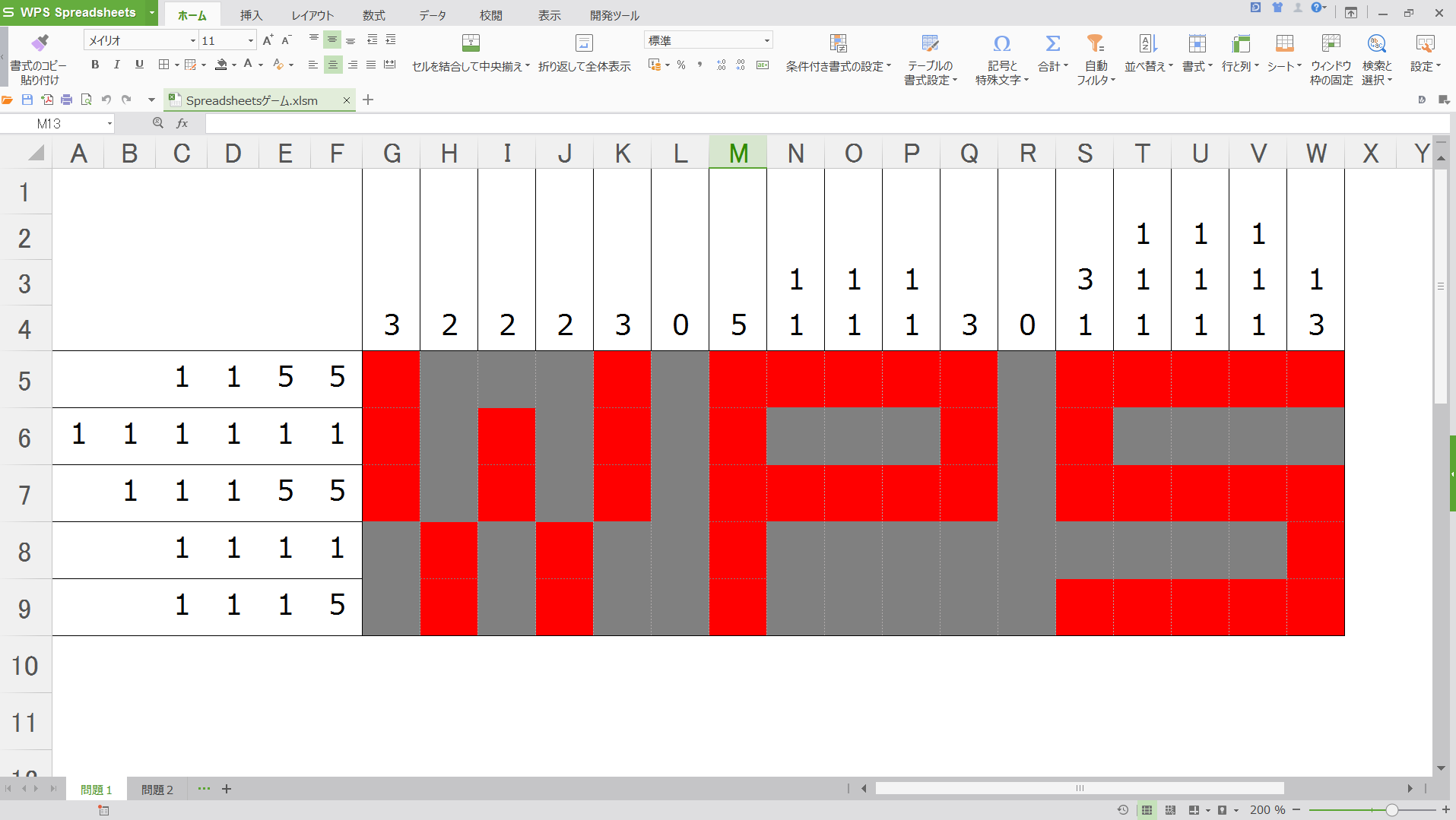1456x820 pixels.
Task: Align text left
Action: (x=312, y=65)
